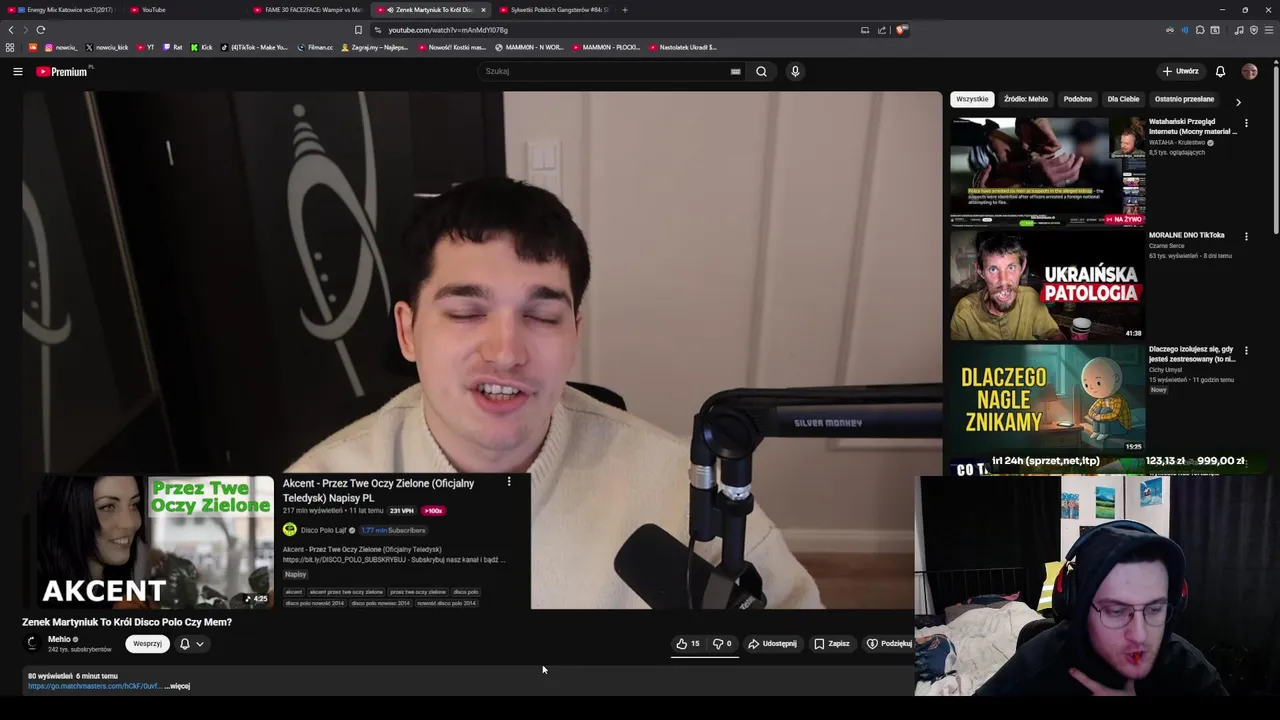
Task: Open the new tab plus button
Action: tap(625, 10)
